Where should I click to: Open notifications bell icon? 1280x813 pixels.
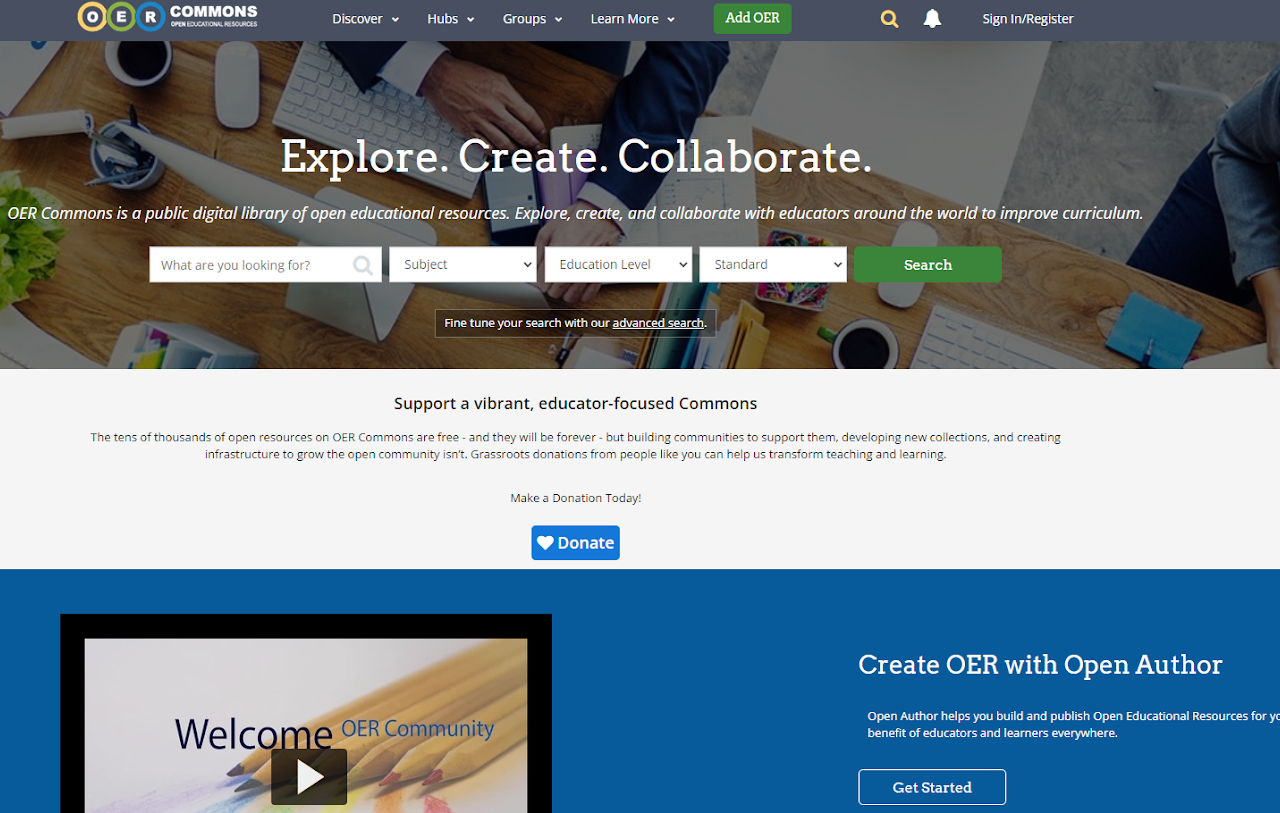coord(932,19)
